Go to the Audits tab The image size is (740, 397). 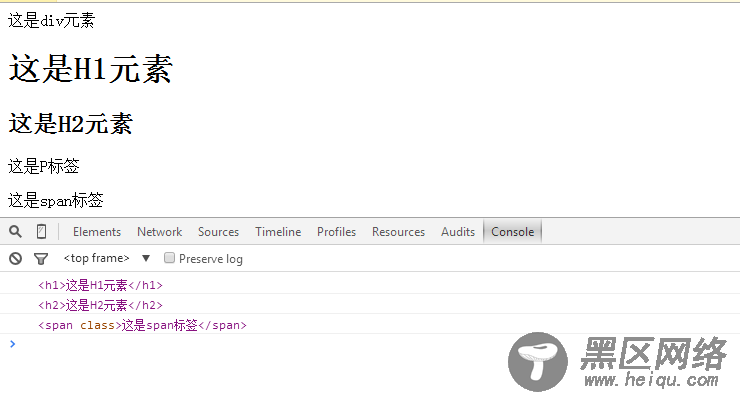pyautogui.click(x=458, y=232)
